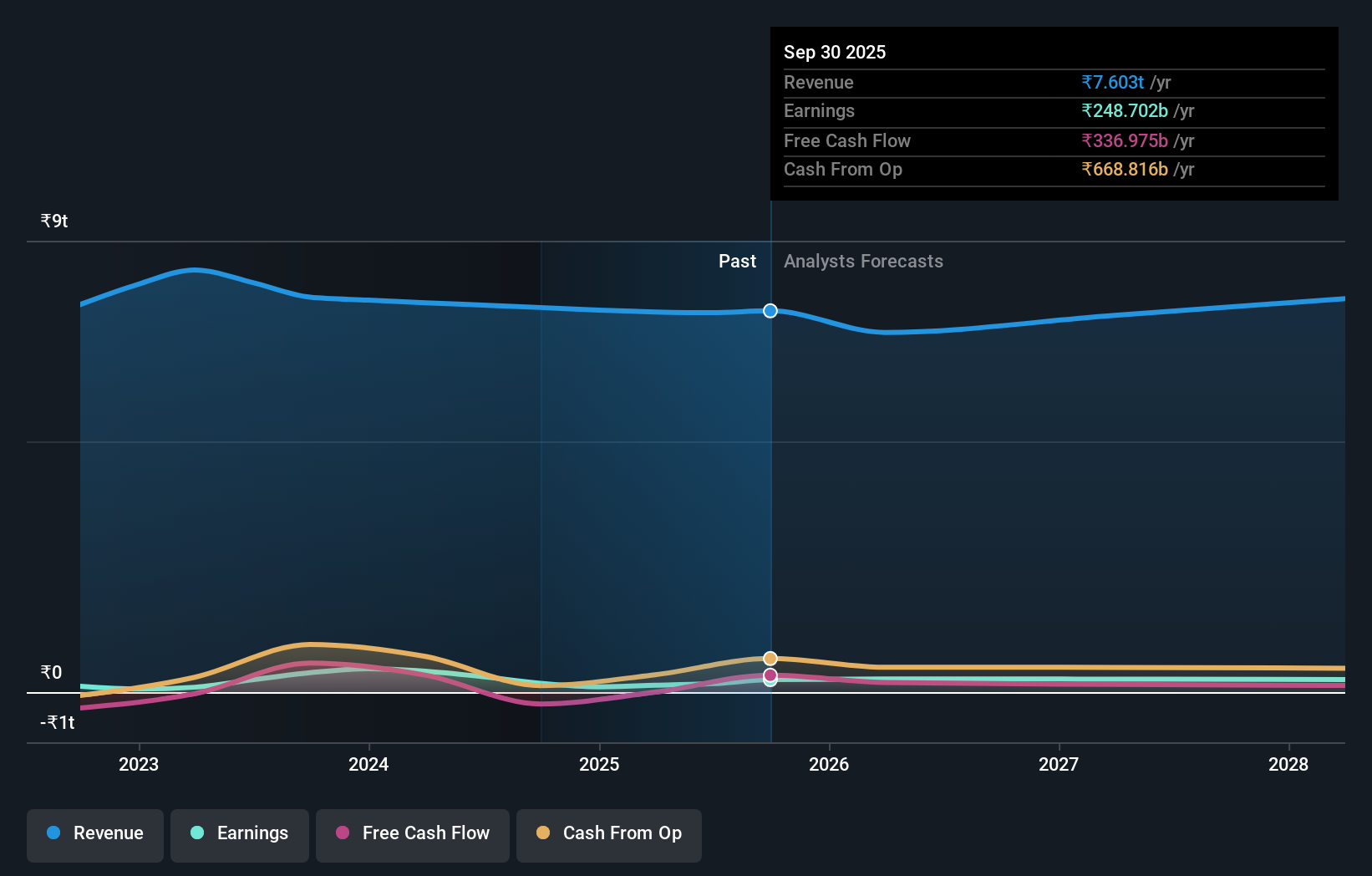Viewport: 1372px width, 876px height.
Task: Select the Analysts Forecasts section label
Action: click(x=863, y=261)
